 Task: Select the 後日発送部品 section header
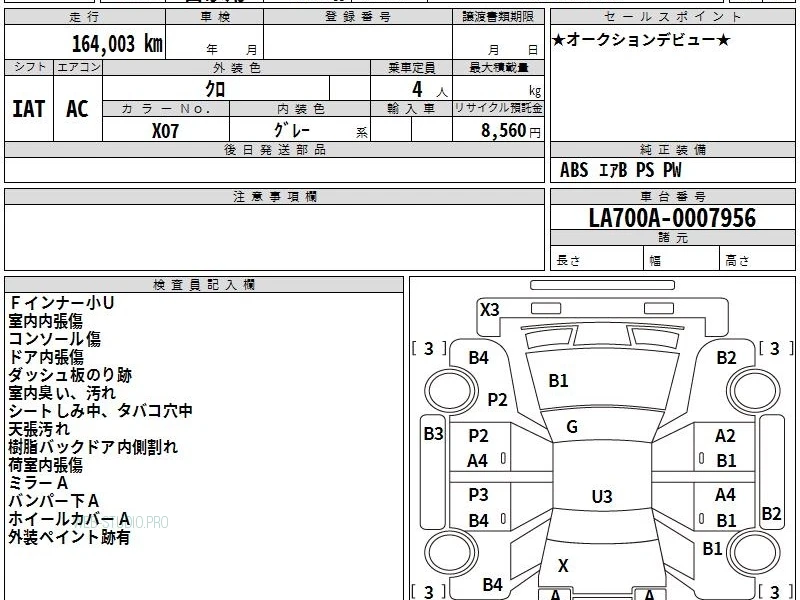point(274,149)
